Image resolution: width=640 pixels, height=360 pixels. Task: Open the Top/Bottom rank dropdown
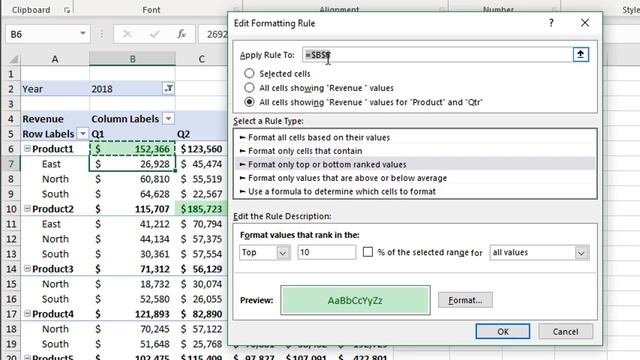[x=283, y=253]
